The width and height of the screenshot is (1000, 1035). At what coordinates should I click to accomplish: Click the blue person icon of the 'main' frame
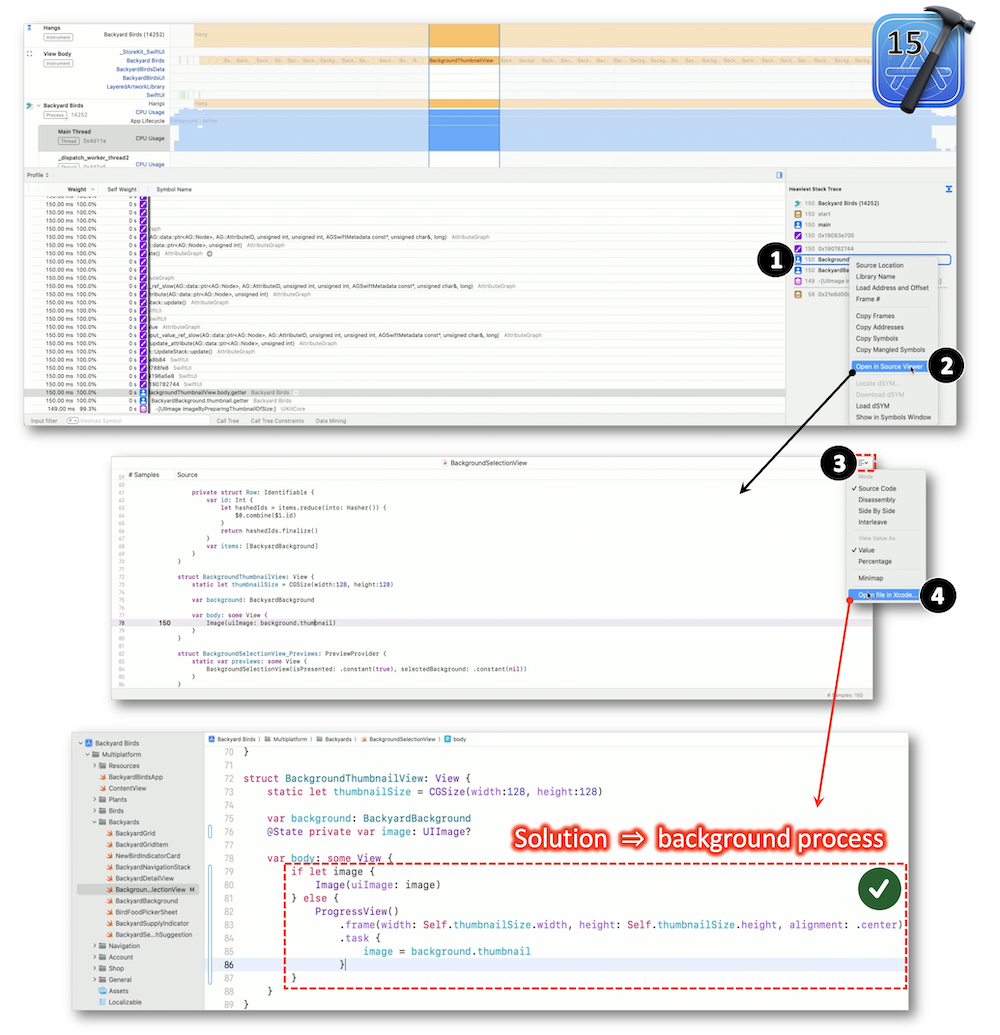click(x=797, y=224)
